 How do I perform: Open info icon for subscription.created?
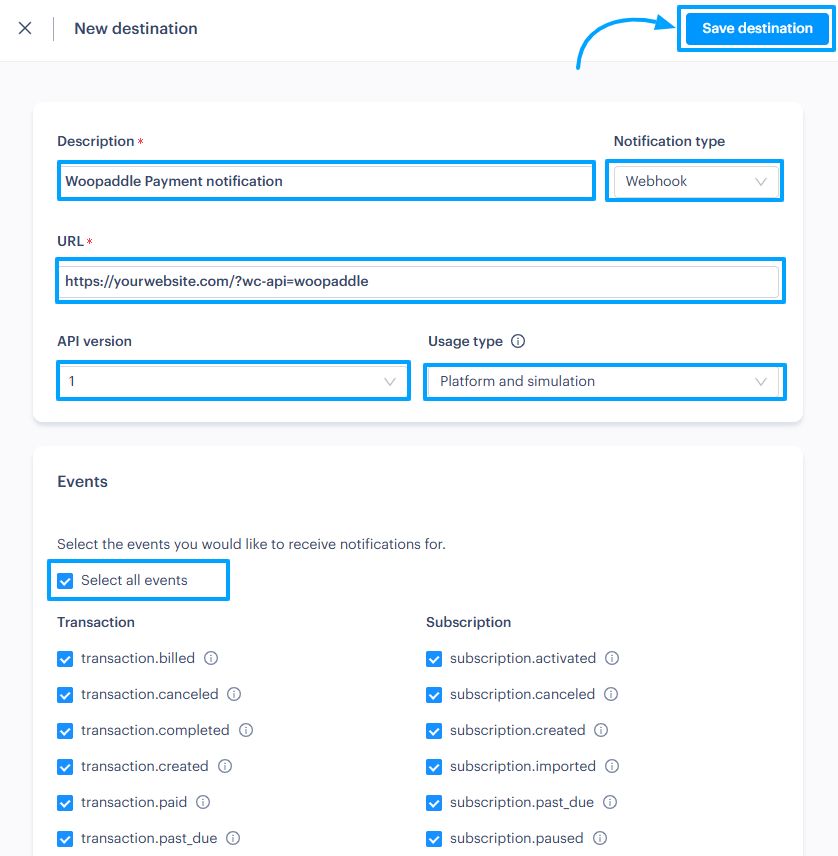[x=601, y=730]
